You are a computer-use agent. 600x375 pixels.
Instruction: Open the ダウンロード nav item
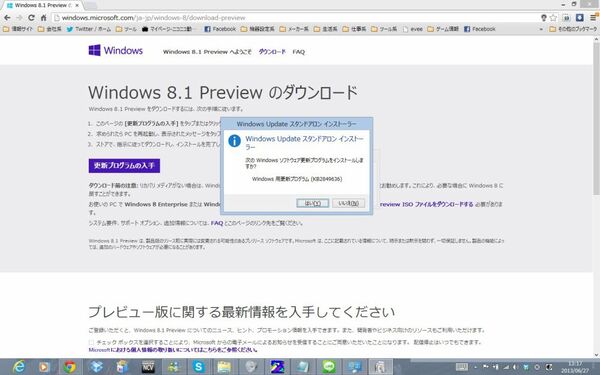pos(272,52)
